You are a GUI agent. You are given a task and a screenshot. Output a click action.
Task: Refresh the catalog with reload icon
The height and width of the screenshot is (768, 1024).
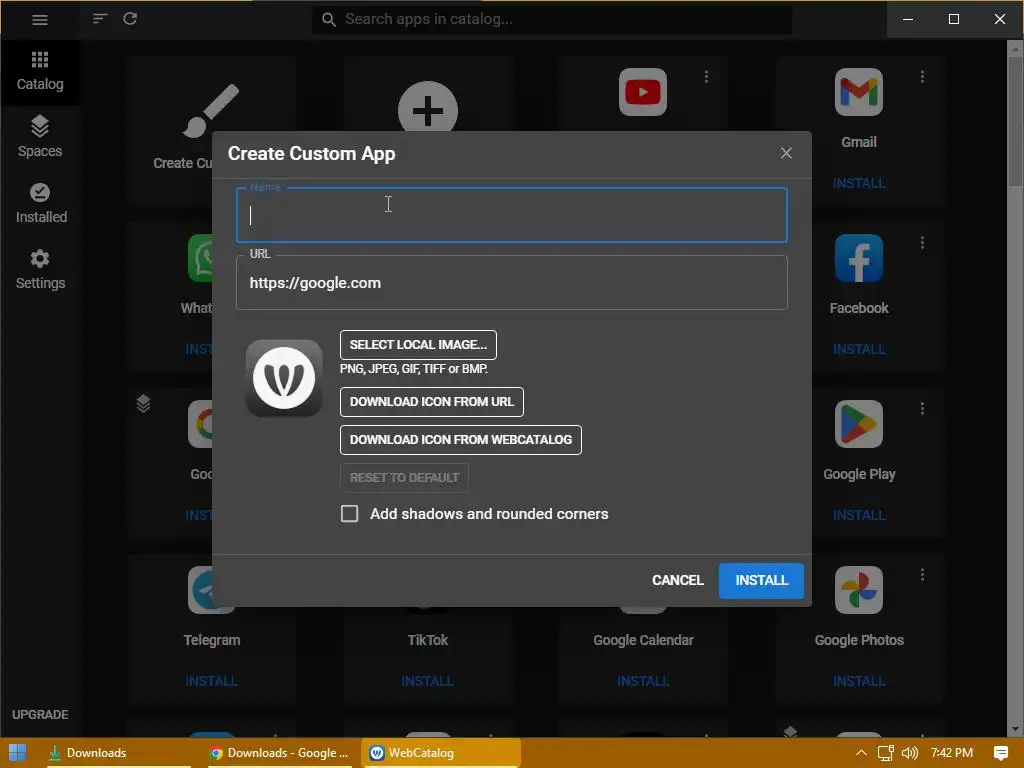coord(130,19)
